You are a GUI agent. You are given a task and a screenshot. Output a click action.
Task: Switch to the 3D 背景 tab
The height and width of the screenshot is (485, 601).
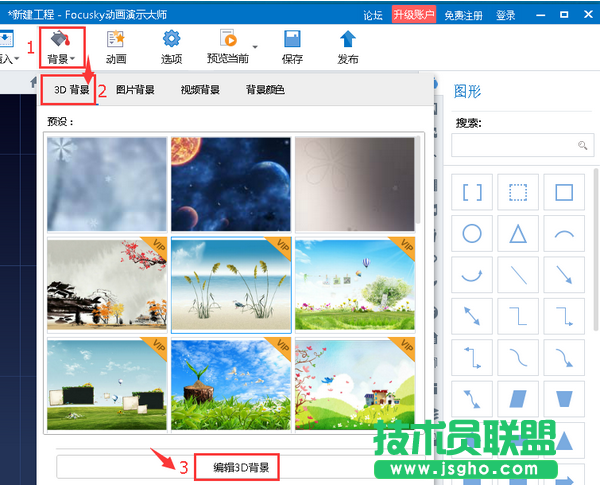pos(71,90)
